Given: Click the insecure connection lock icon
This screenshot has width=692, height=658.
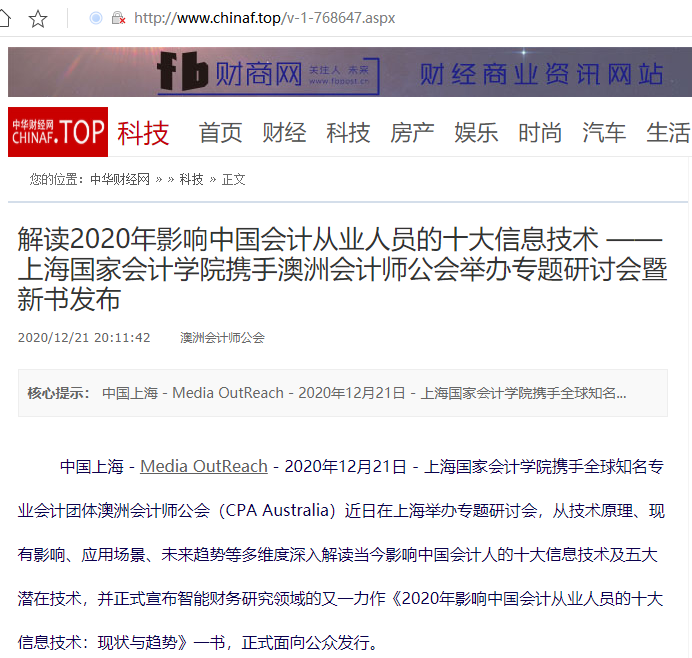Looking at the screenshot, I should [118, 18].
